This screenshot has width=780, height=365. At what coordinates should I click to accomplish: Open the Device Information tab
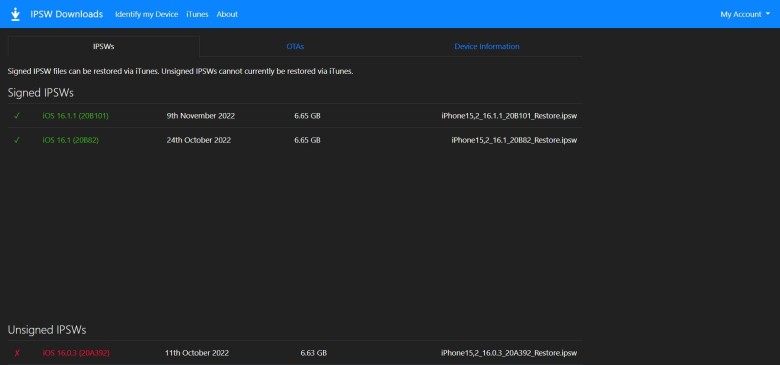(x=487, y=46)
